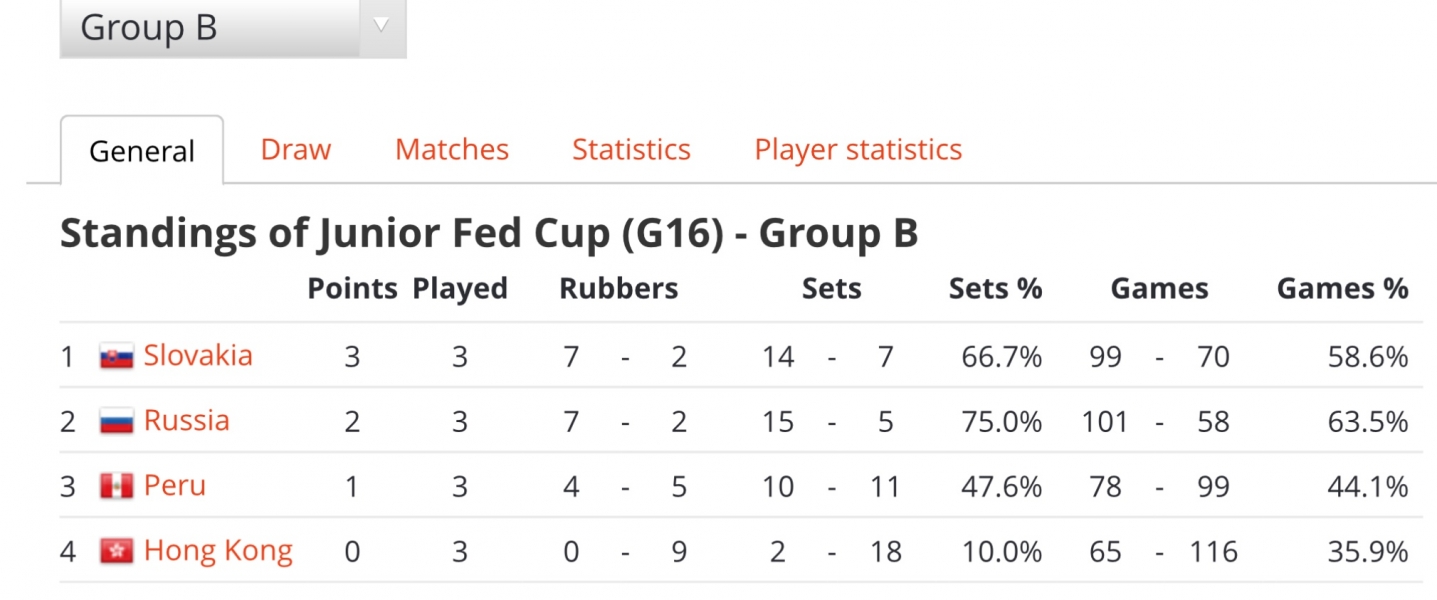The image size is (1437, 600).
Task: Click the Peru flag icon
Action: (x=116, y=486)
